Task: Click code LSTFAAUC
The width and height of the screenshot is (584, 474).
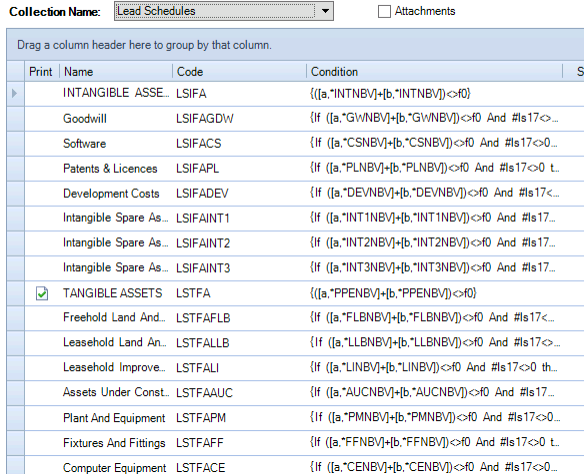Action: pos(204,393)
